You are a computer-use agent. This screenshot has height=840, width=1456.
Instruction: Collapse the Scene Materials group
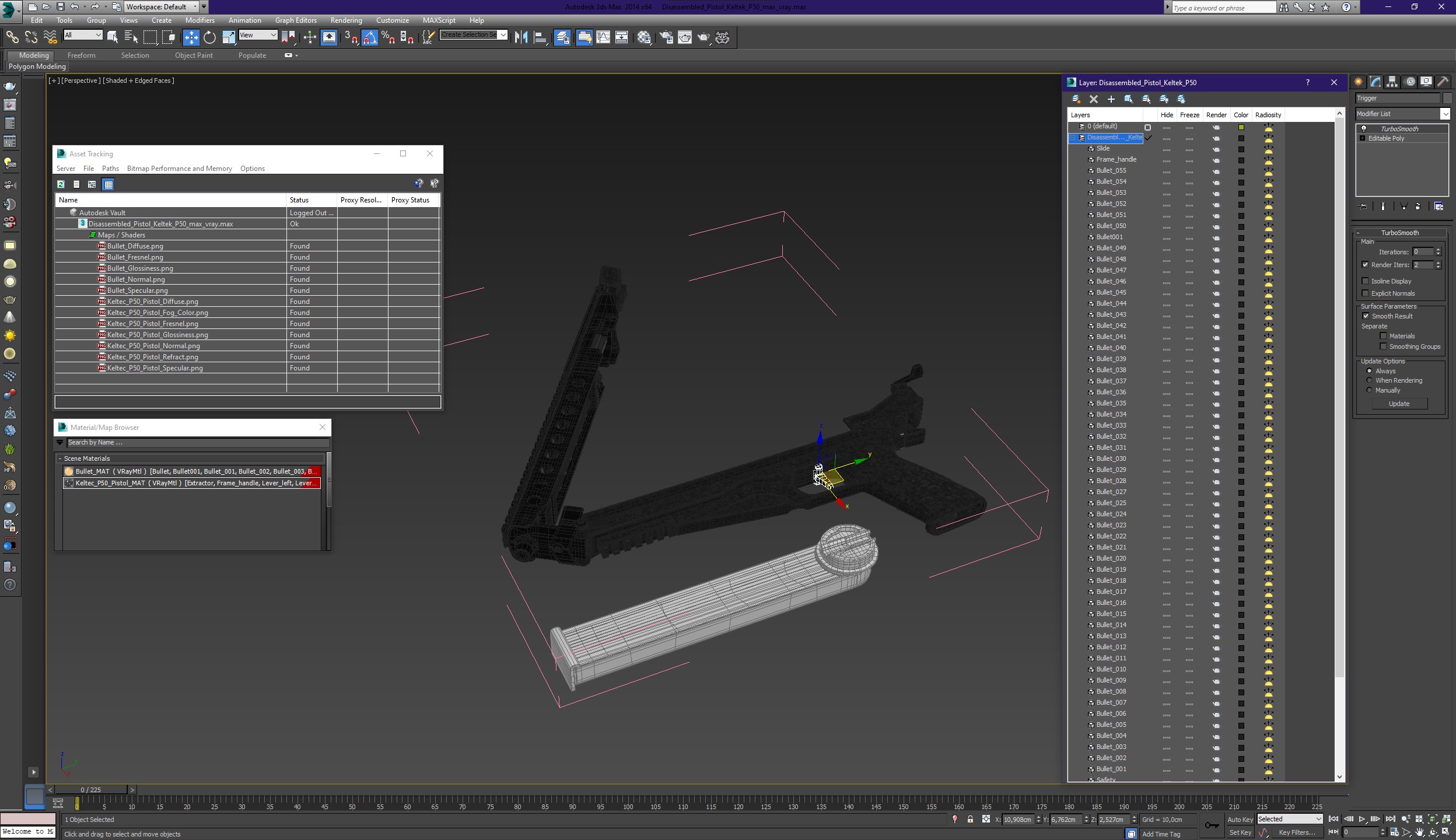pyautogui.click(x=60, y=459)
